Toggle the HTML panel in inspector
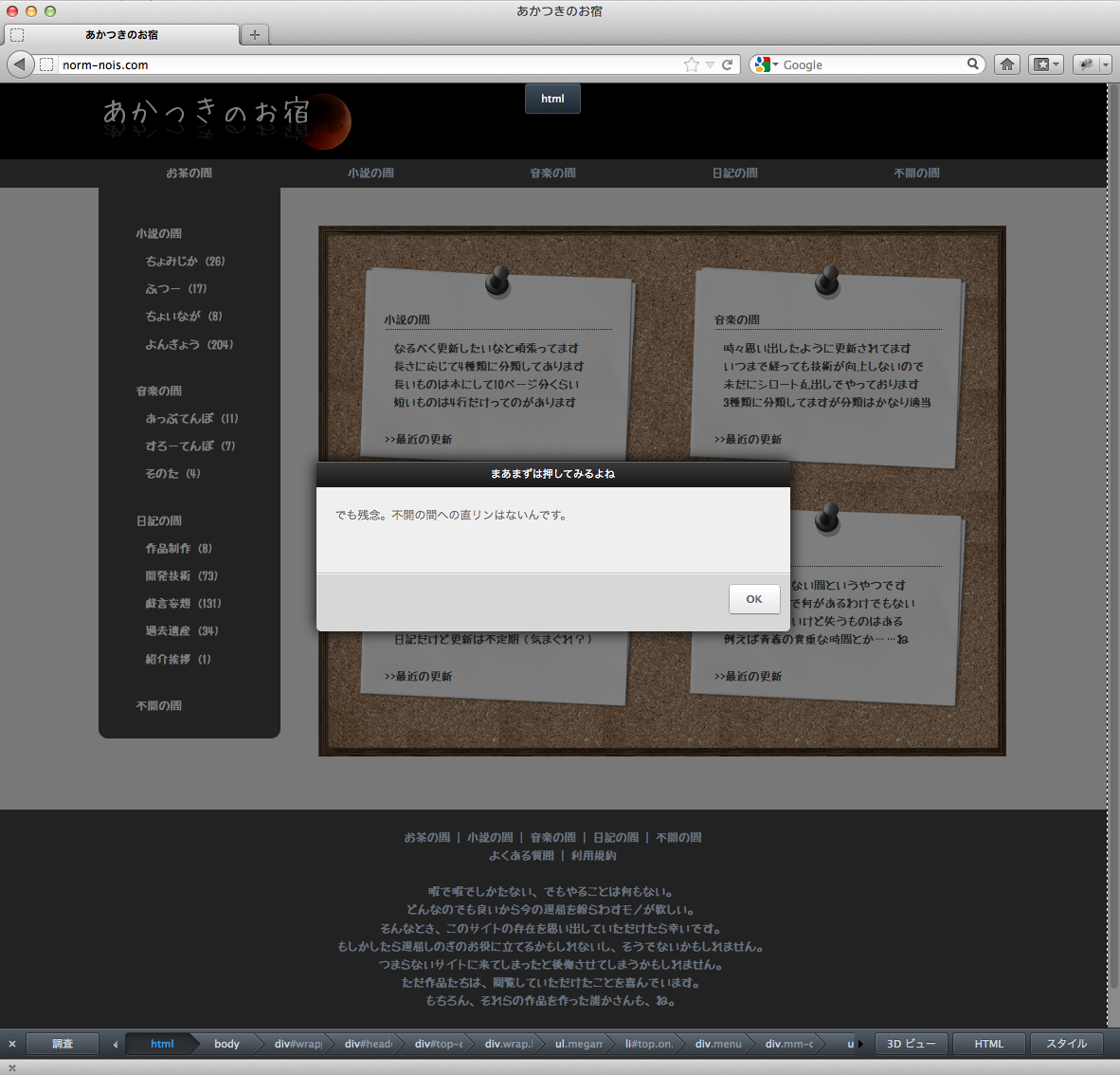 pyautogui.click(x=988, y=1044)
